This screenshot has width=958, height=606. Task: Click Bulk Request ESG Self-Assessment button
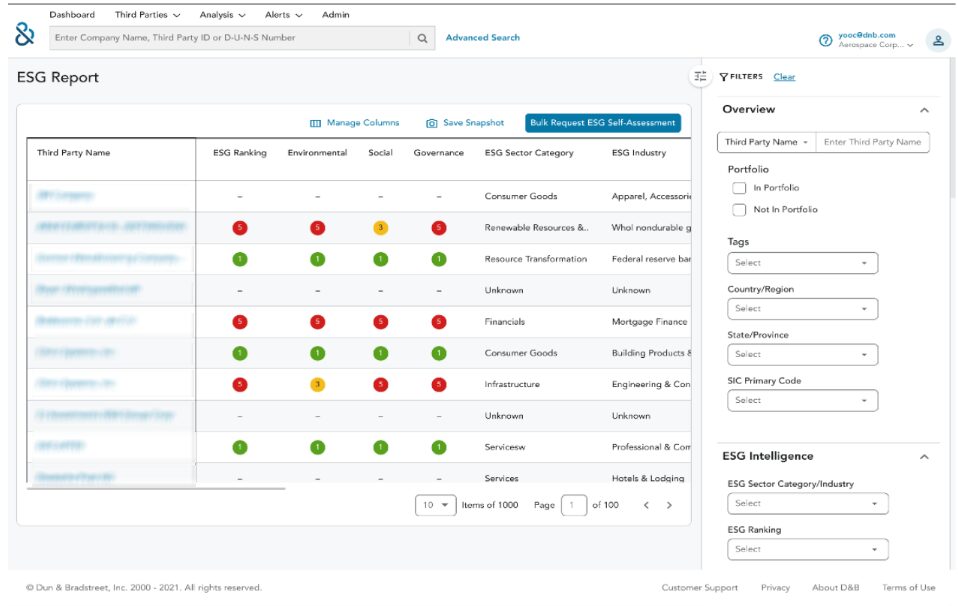(x=603, y=123)
